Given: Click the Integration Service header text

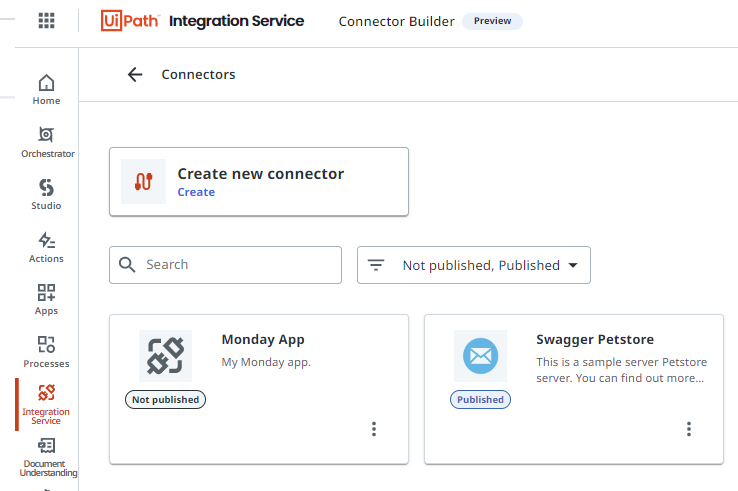Looking at the screenshot, I should [x=237, y=21].
